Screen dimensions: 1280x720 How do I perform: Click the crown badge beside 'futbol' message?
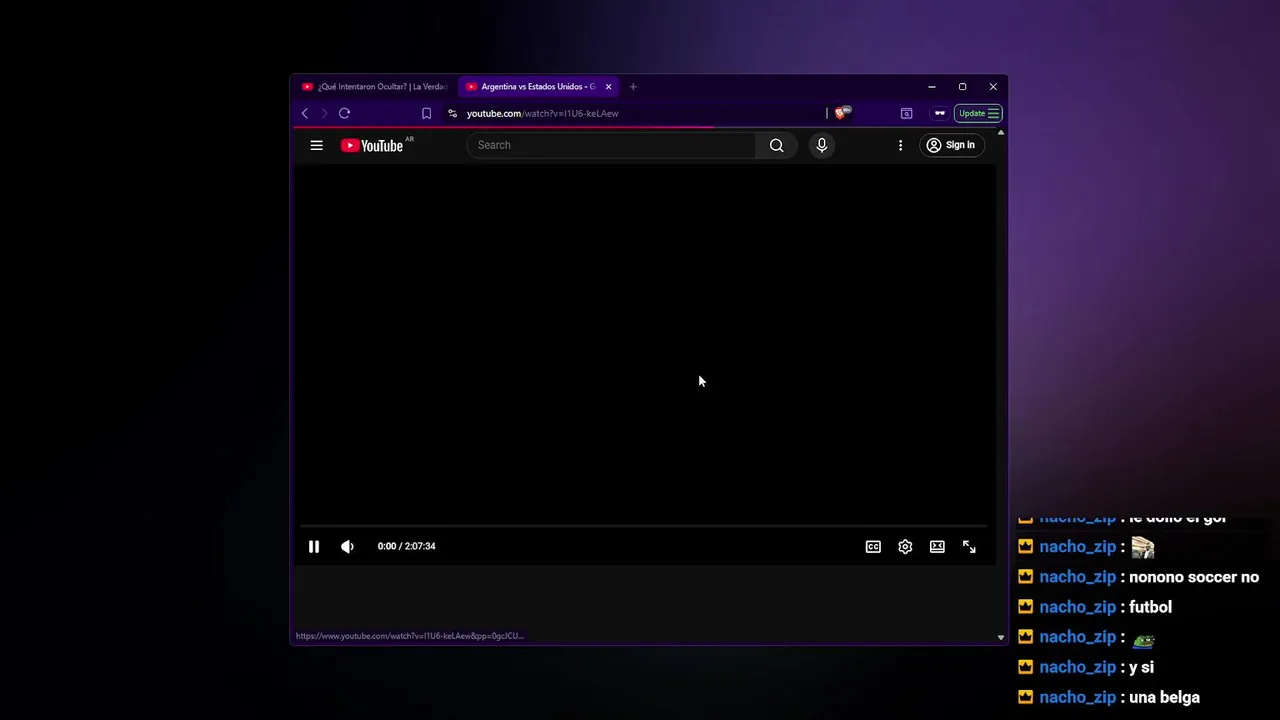pyautogui.click(x=1025, y=607)
